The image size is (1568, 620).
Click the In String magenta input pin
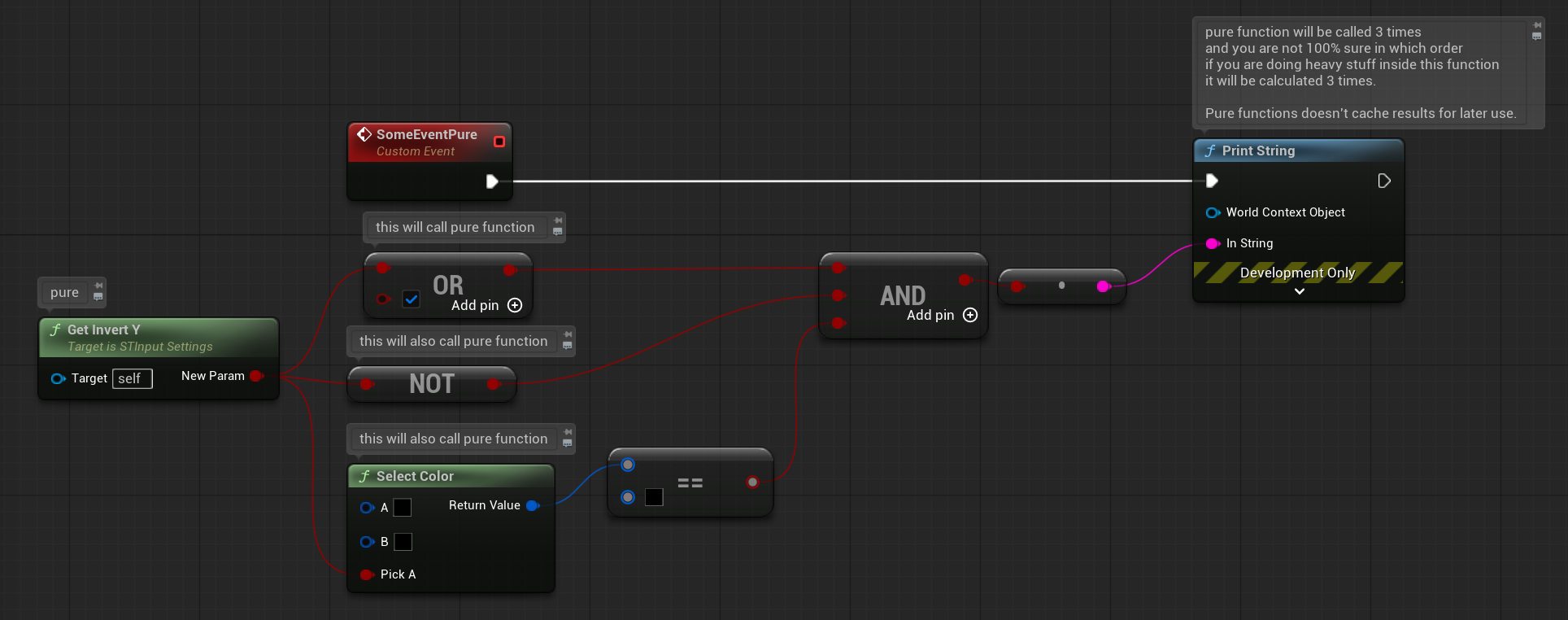tap(1213, 243)
